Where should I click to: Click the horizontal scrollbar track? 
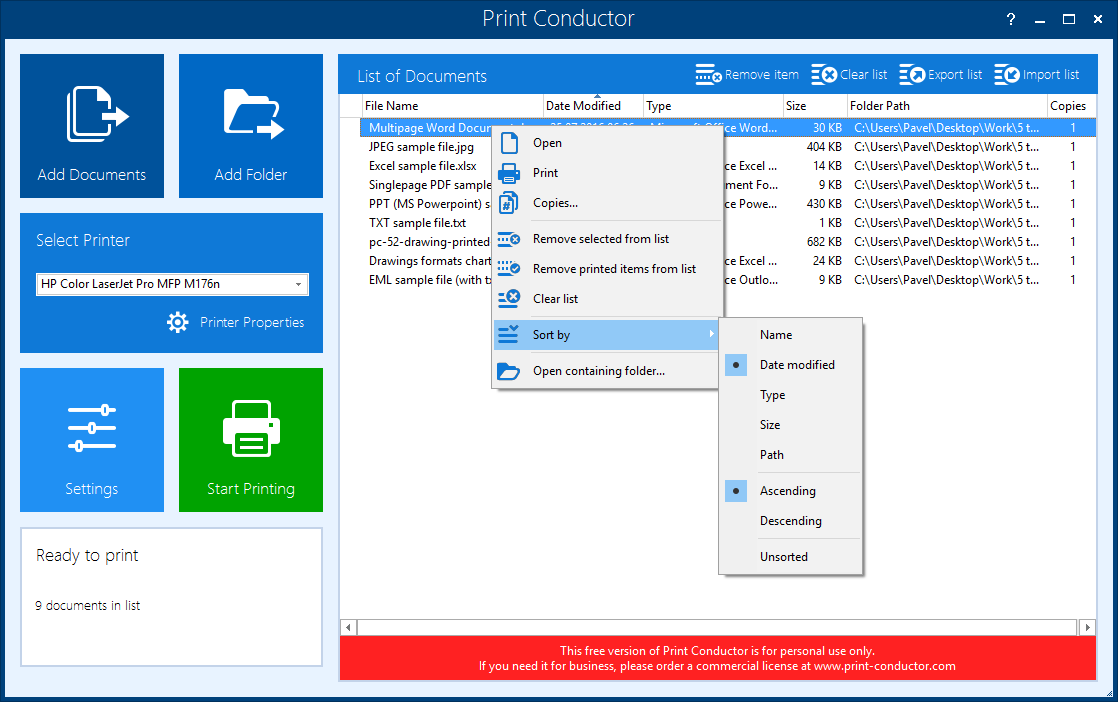(717, 627)
